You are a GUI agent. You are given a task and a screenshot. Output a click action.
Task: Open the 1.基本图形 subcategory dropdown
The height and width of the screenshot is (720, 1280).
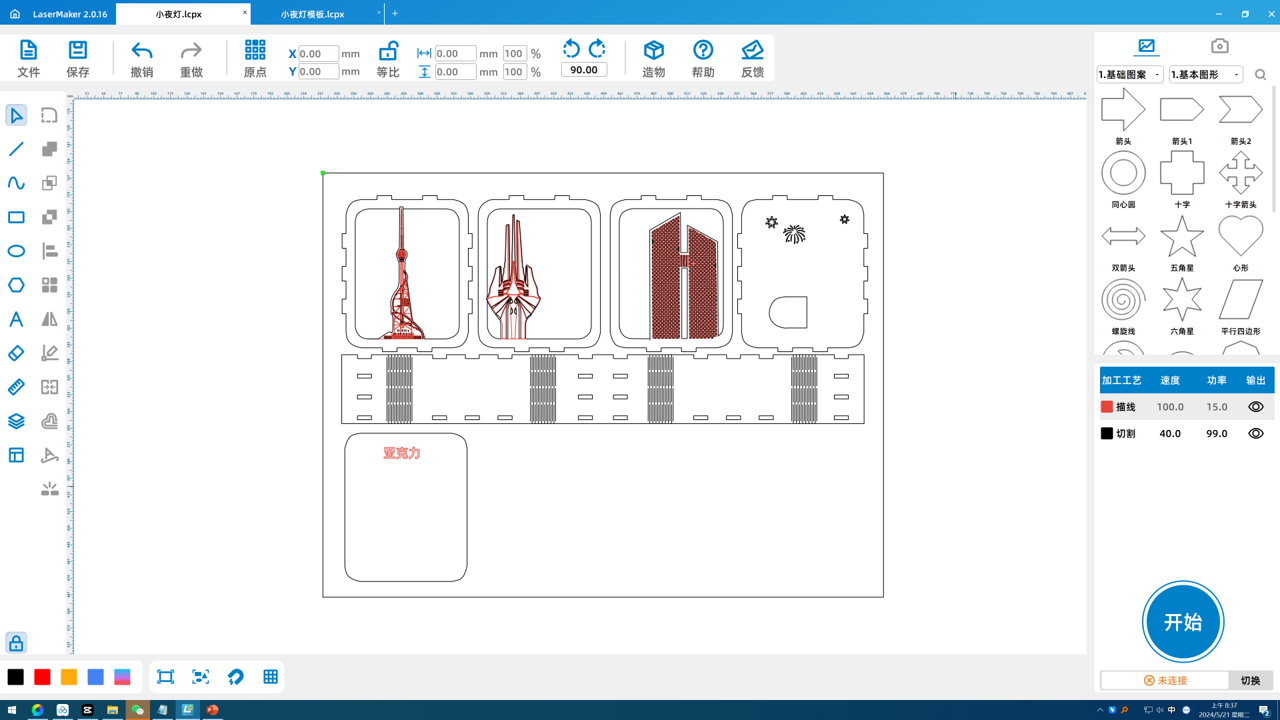point(1206,75)
